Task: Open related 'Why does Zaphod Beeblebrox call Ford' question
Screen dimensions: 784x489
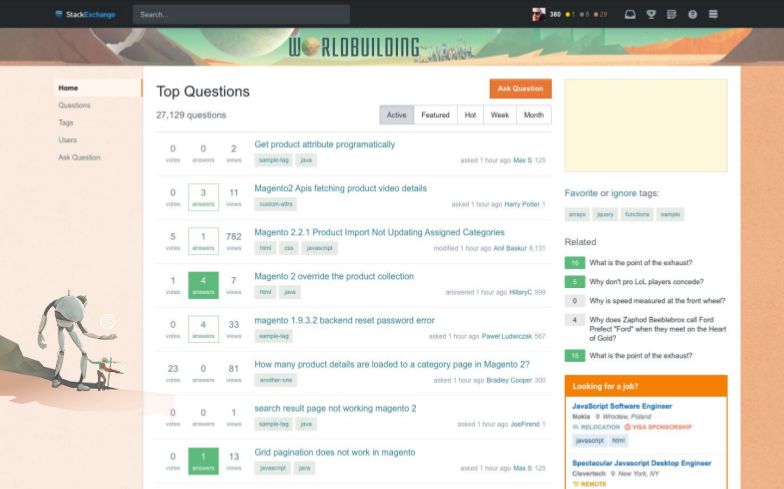Action: 658,329
